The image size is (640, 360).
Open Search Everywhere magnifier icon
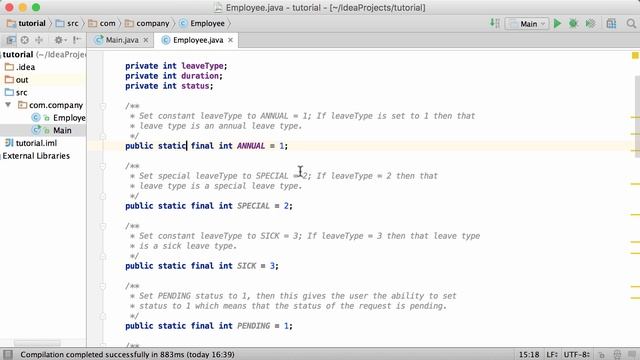coord(631,24)
